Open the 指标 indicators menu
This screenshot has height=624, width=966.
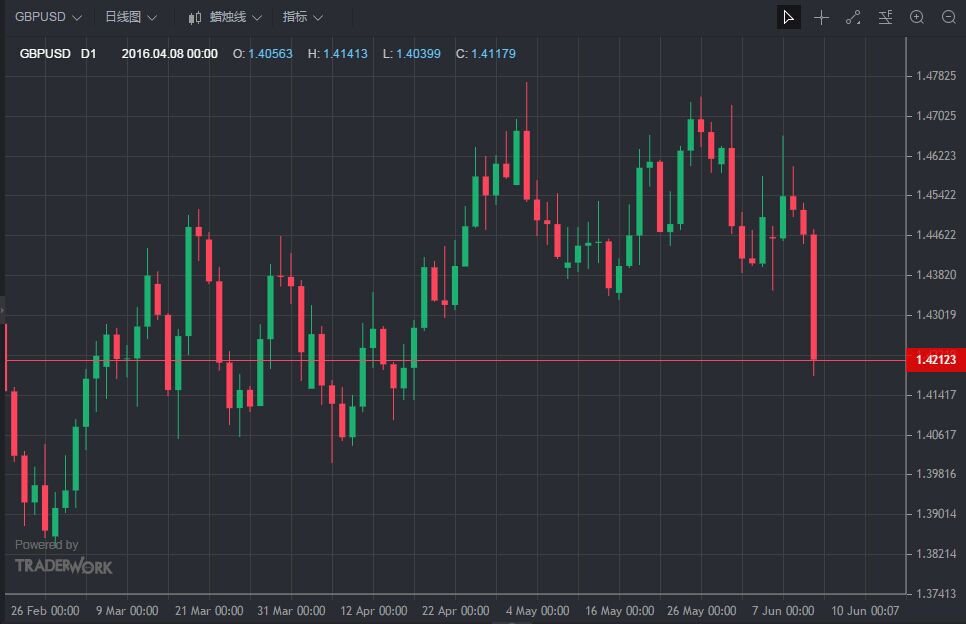tap(303, 17)
